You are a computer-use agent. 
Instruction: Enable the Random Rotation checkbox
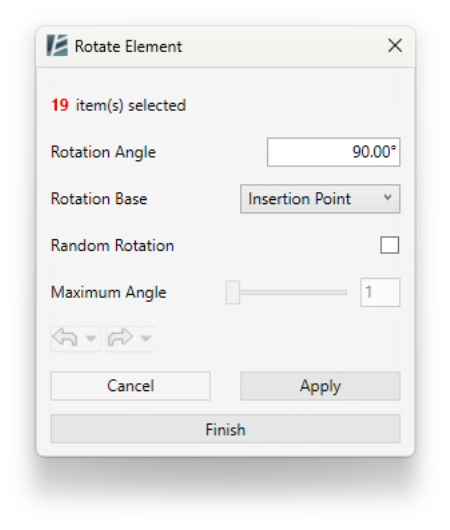389,245
